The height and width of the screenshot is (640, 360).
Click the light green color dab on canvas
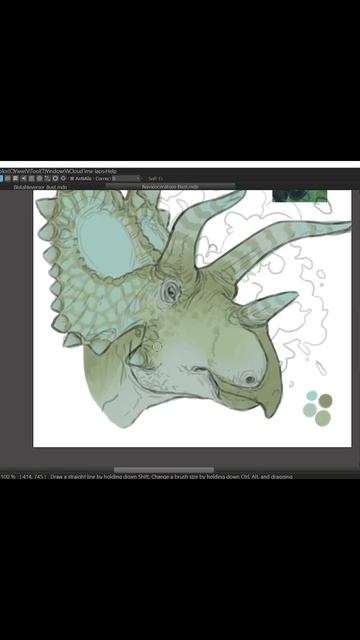tap(323, 418)
